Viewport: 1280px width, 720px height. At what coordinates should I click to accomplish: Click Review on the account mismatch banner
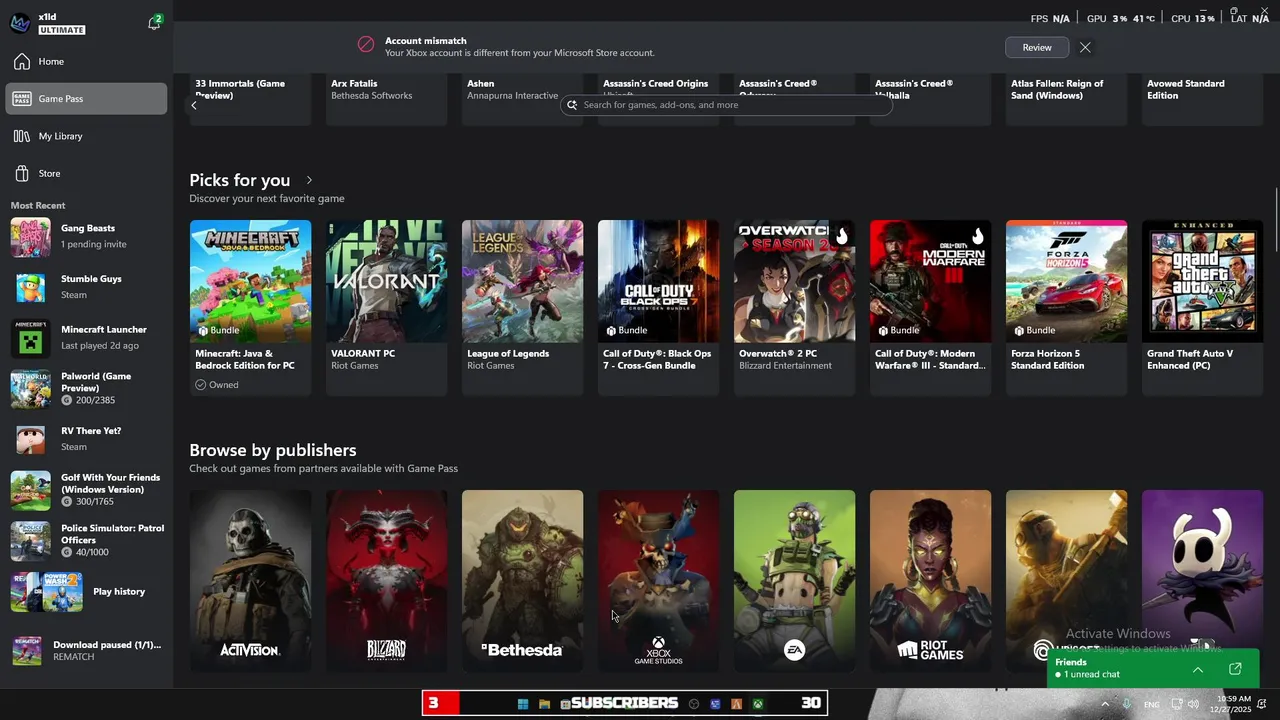point(1037,47)
